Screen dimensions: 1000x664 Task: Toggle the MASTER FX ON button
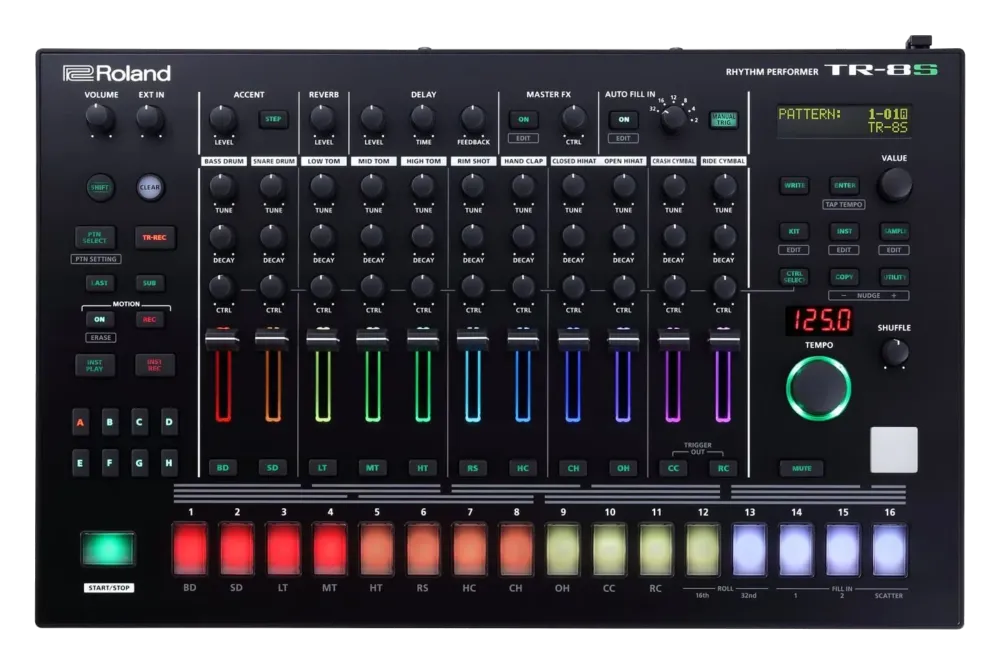point(523,119)
